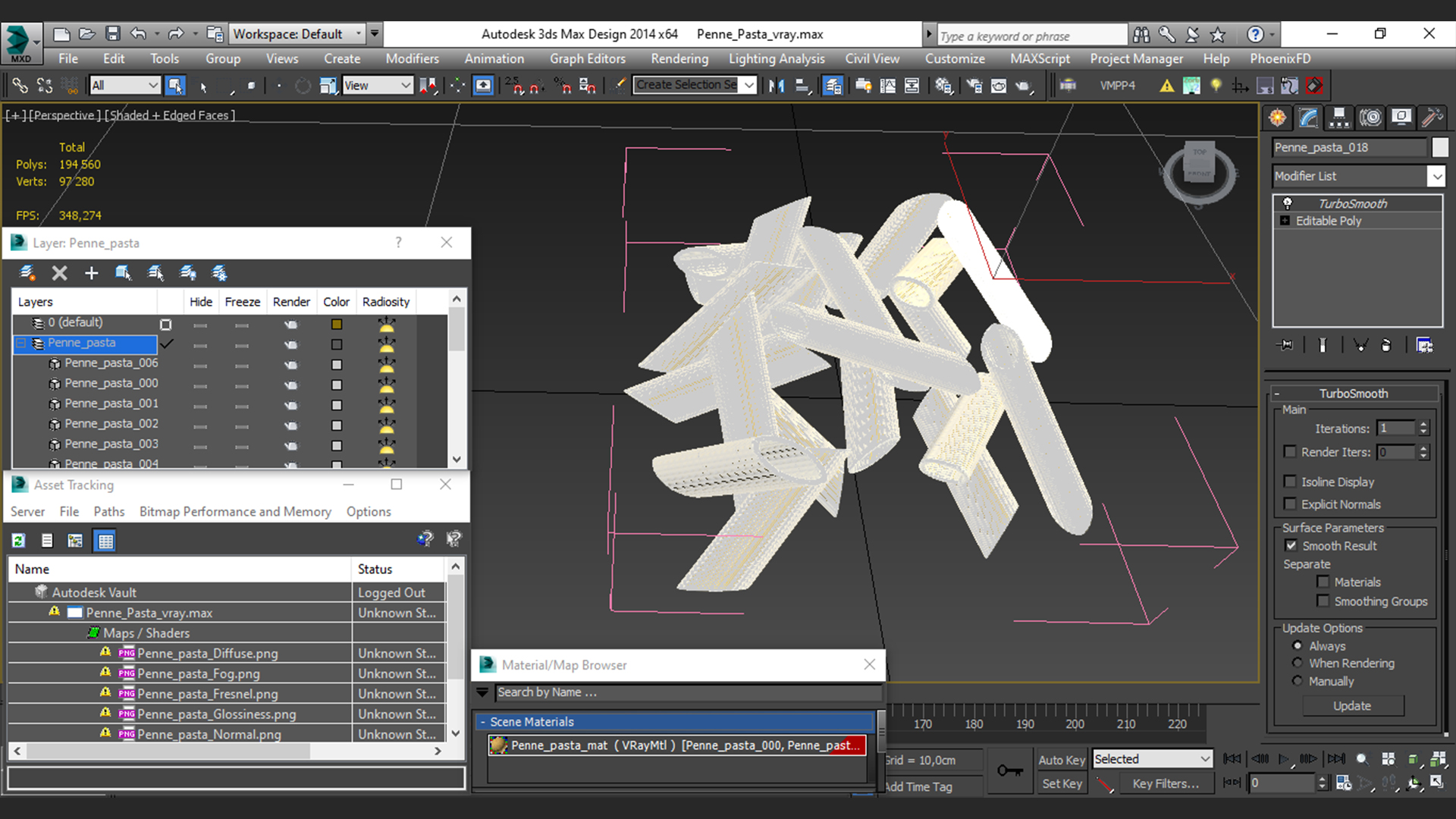
Task: Click the Set Key button
Action: point(1062,784)
